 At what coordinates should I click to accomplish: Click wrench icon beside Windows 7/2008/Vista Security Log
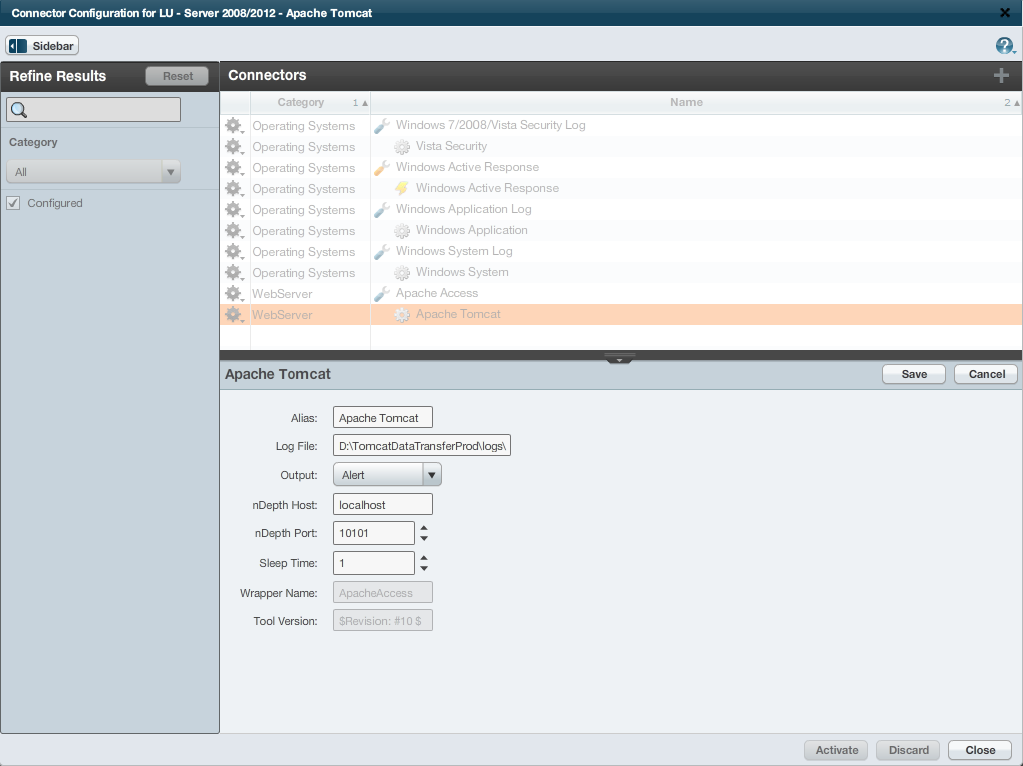[x=382, y=125]
